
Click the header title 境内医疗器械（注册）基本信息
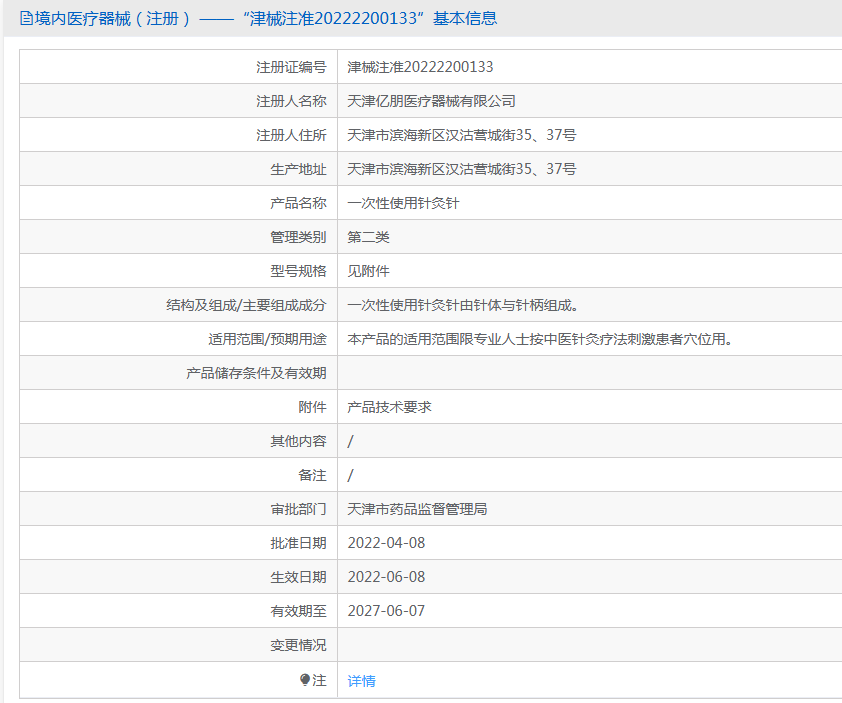coord(266,18)
